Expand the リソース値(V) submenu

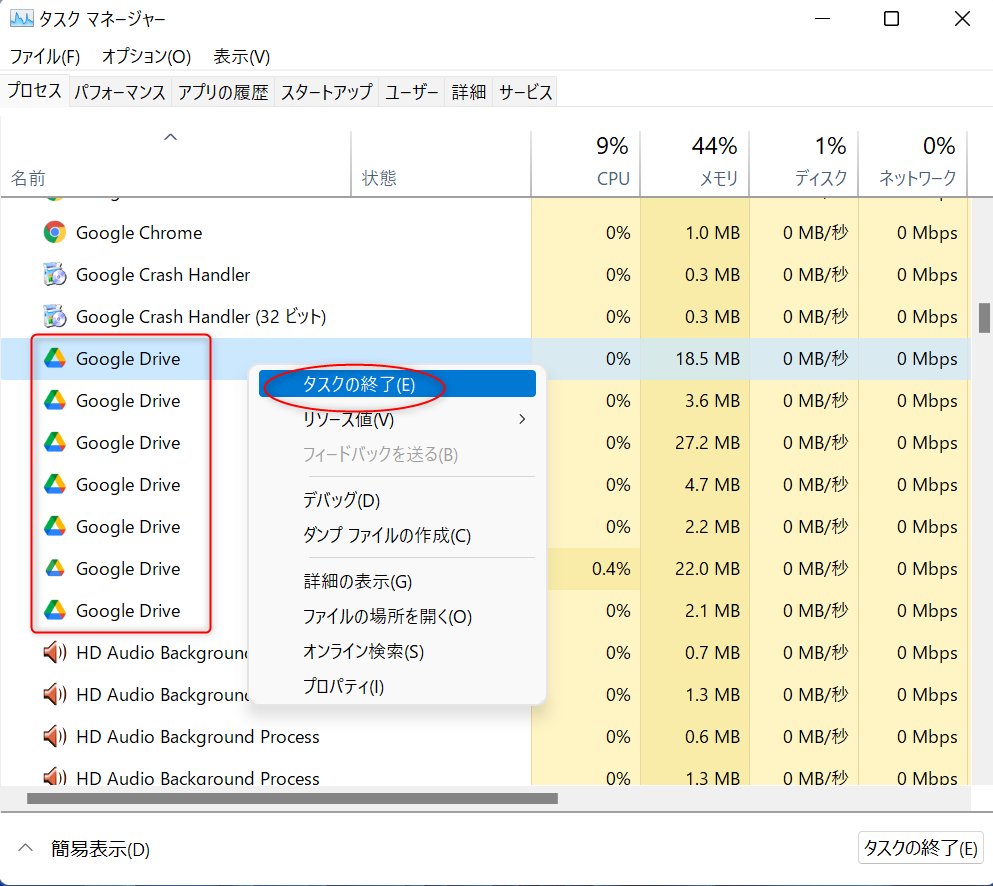click(397, 419)
